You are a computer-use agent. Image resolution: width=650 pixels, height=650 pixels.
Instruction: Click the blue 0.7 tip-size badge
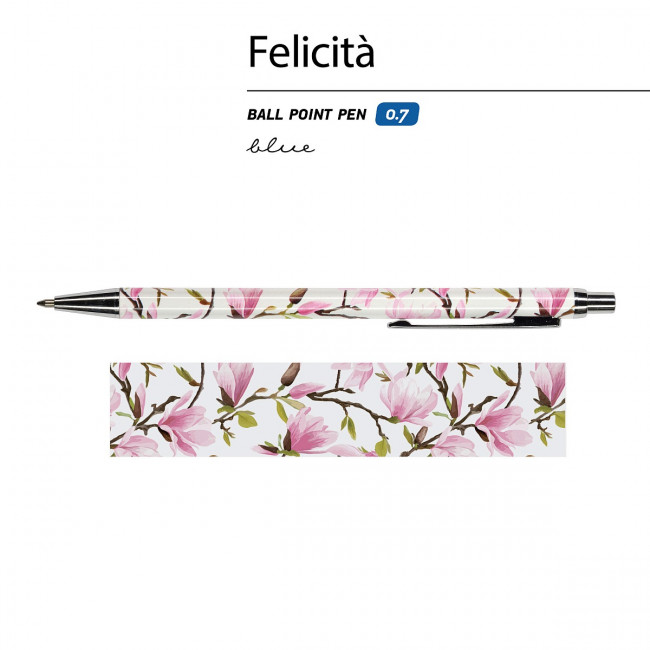pos(397,114)
